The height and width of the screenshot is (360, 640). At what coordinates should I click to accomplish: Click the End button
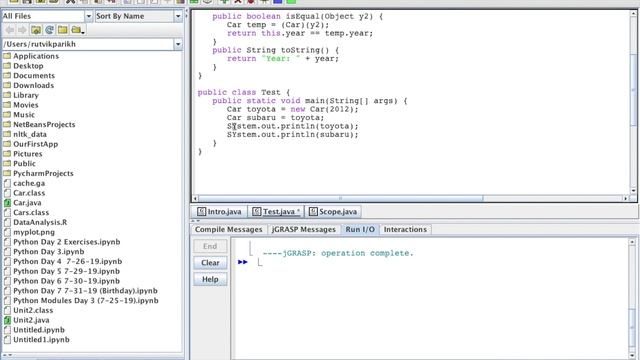210,246
